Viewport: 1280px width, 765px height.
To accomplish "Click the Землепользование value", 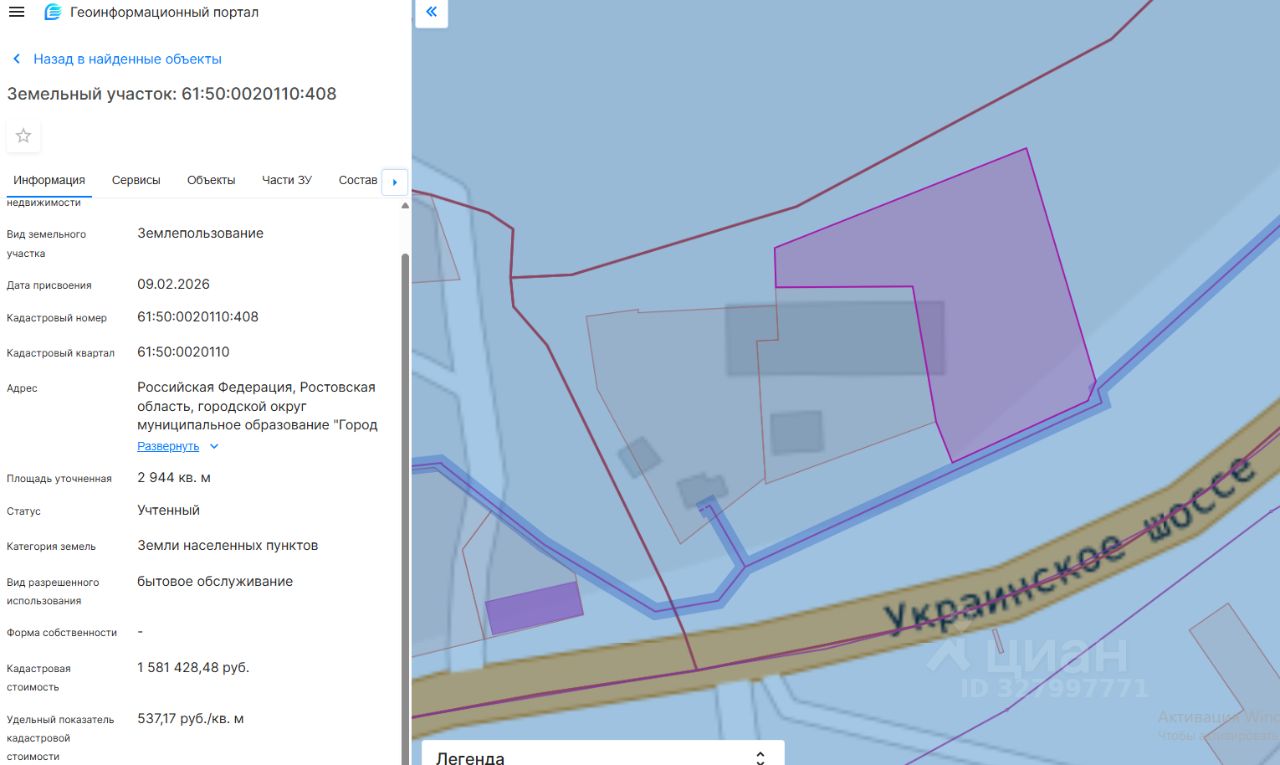I will click(x=201, y=233).
